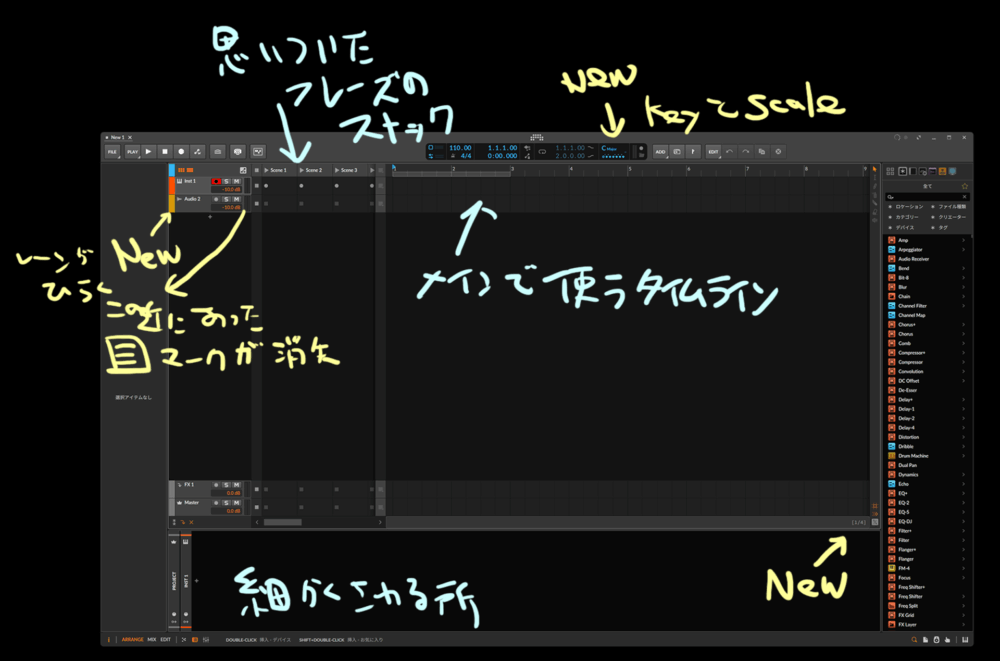Screen dimensions: 1000x661
Task: Stop playback with the Stop button
Action: click(x=165, y=152)
